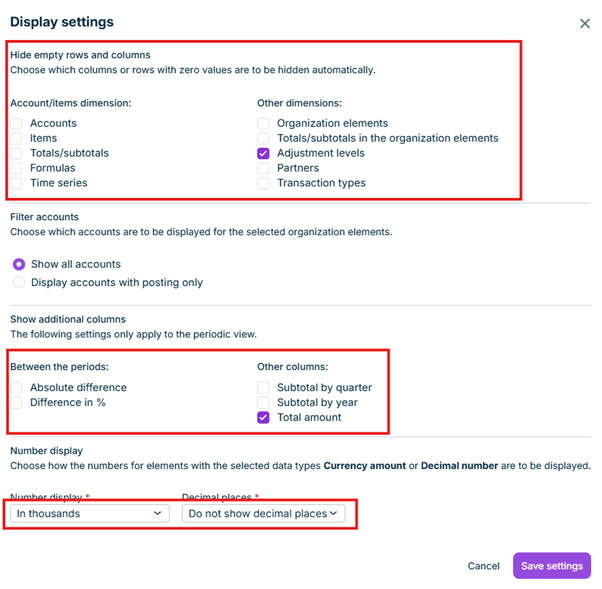This screenshot has width=602, height=589.
Task: Enable Subtotal by year column
Action: 263,402
